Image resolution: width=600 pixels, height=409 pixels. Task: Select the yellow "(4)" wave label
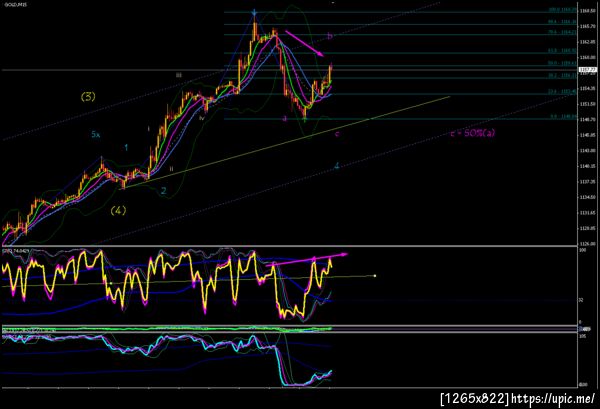click(118, 210)
